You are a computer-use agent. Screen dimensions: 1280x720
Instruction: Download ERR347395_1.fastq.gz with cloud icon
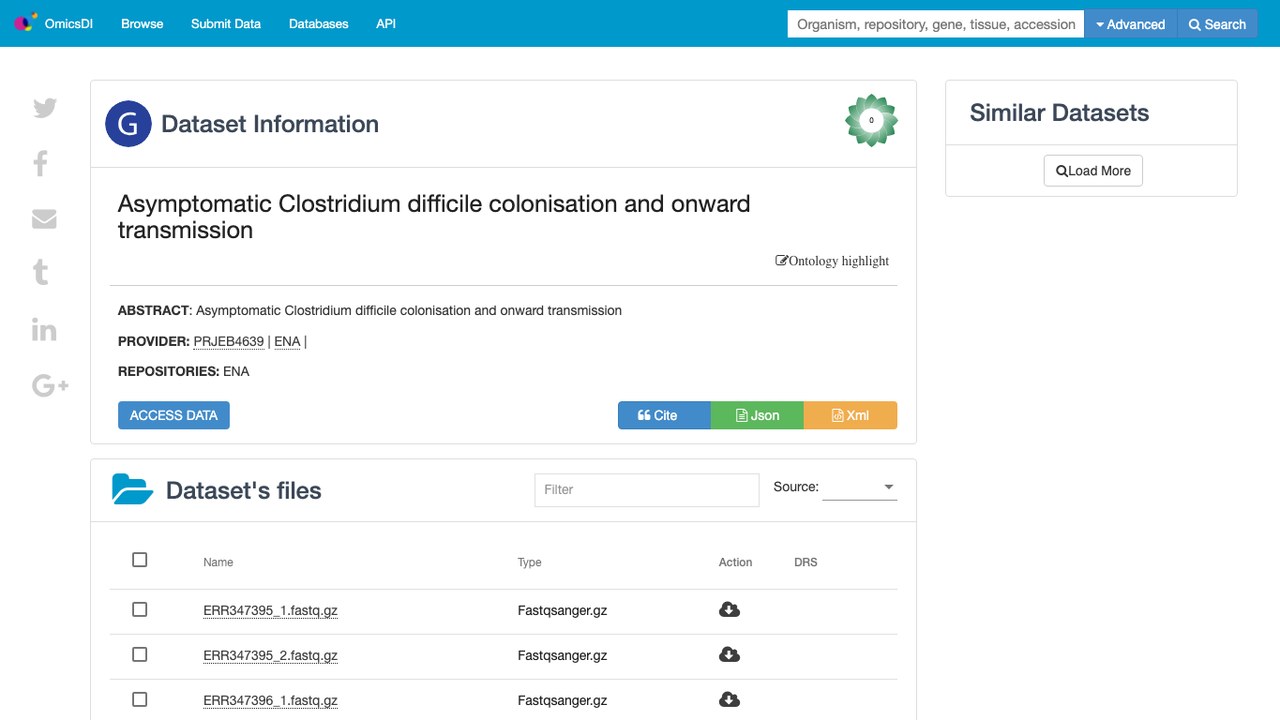click(x=730, y=610)
